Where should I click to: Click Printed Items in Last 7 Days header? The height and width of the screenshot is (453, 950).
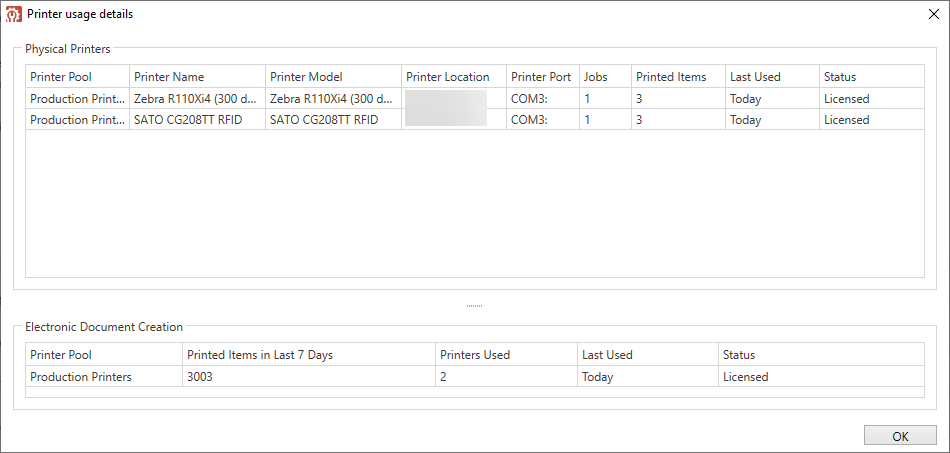click(309, 355)
